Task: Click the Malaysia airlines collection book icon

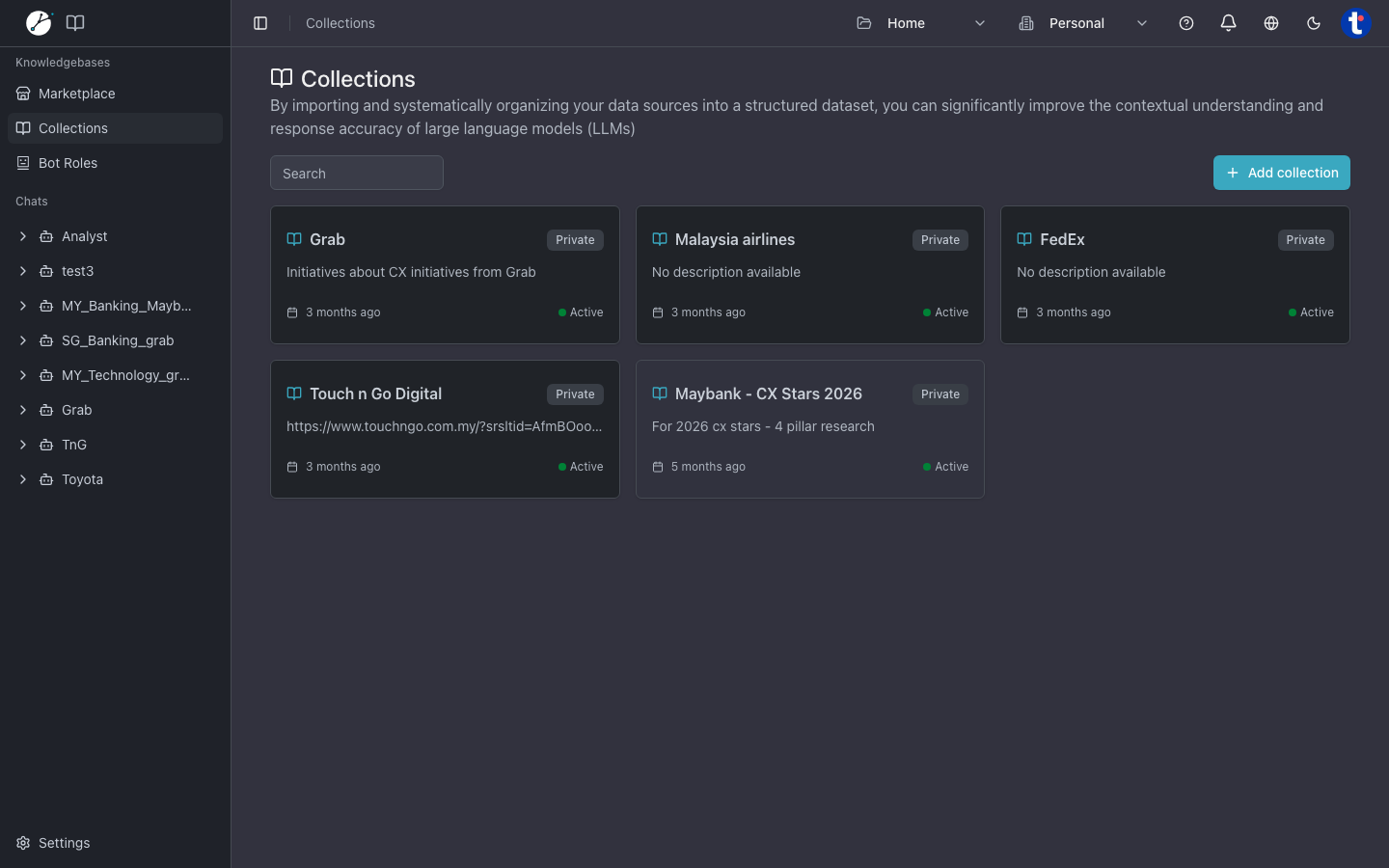Action: pyautogui.click(x=660, y=239)
